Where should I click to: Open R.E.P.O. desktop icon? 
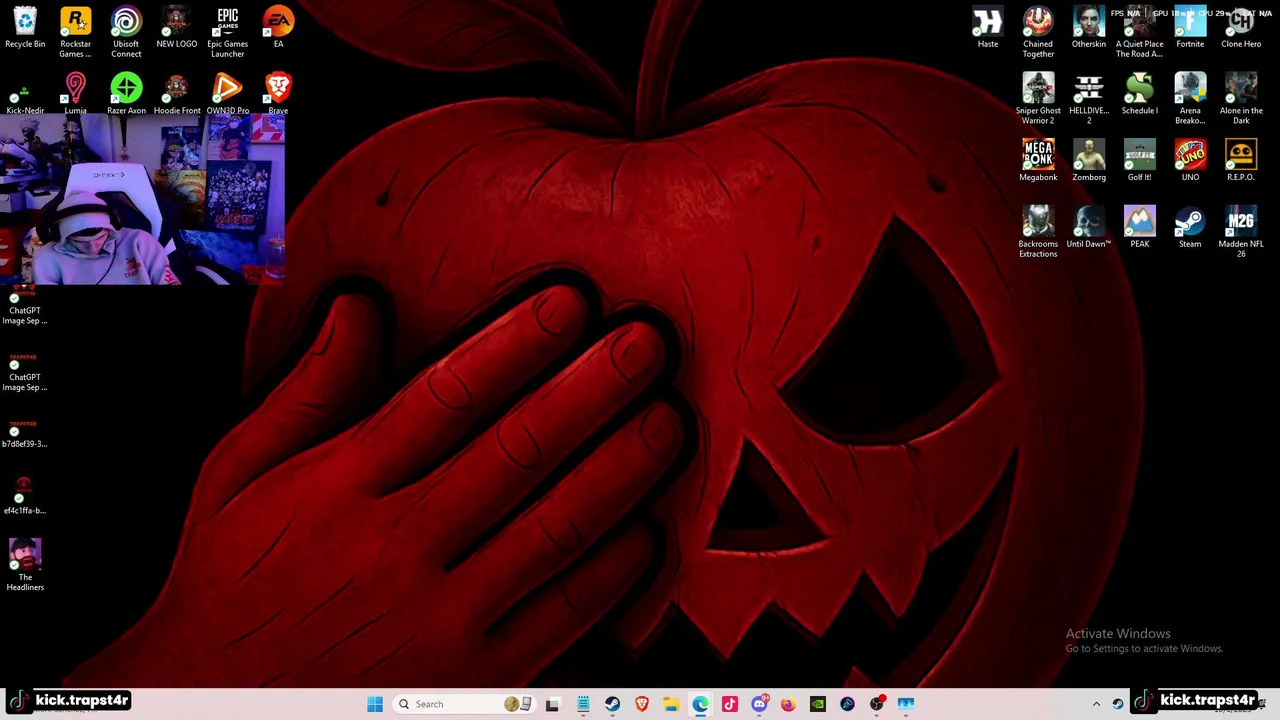1241,161
